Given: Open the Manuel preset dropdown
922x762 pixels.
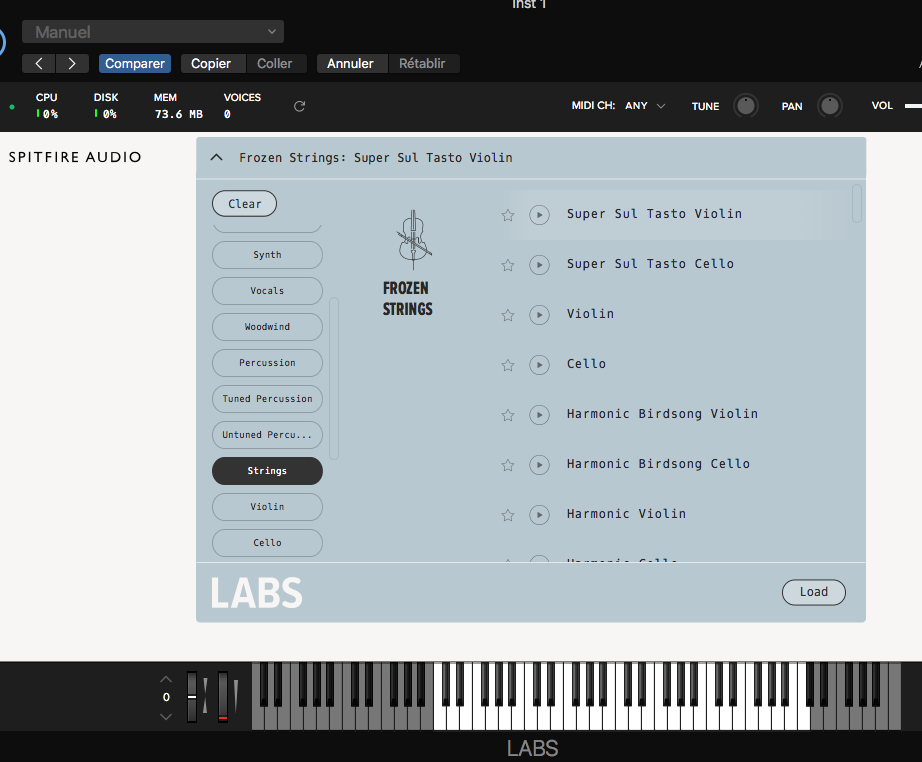Looking at the screenshot, I should 152,31.
